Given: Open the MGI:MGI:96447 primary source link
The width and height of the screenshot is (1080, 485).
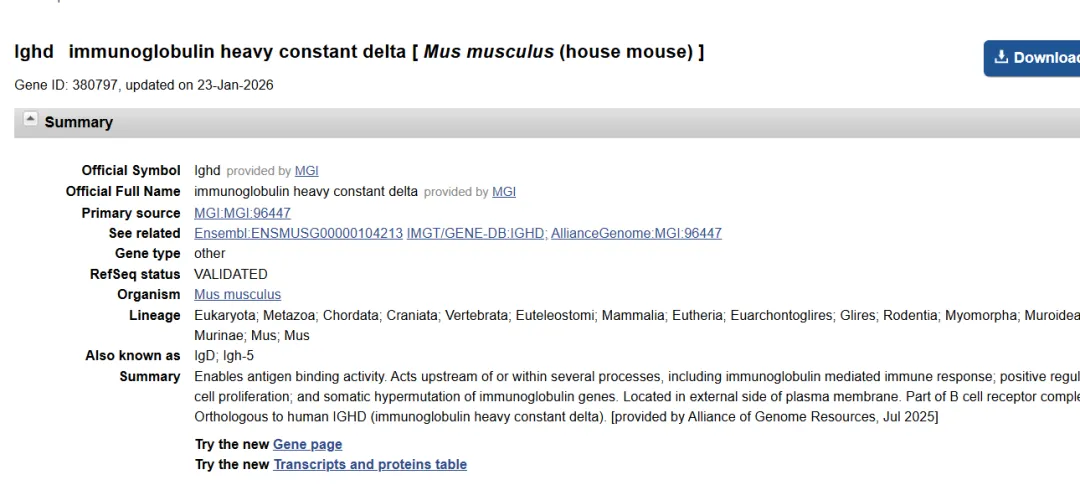Looking at the screenshot, I should pos(242,213).
